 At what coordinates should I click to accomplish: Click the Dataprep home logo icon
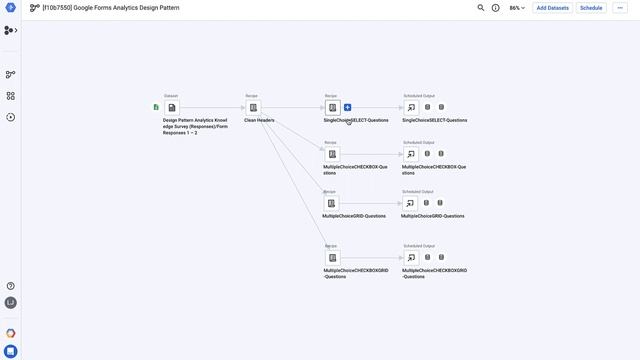pos(11,7)
